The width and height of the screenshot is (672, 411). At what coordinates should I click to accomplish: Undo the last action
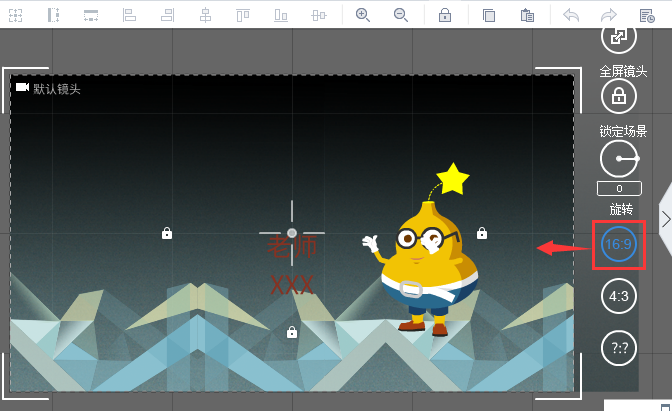(571, 15)
